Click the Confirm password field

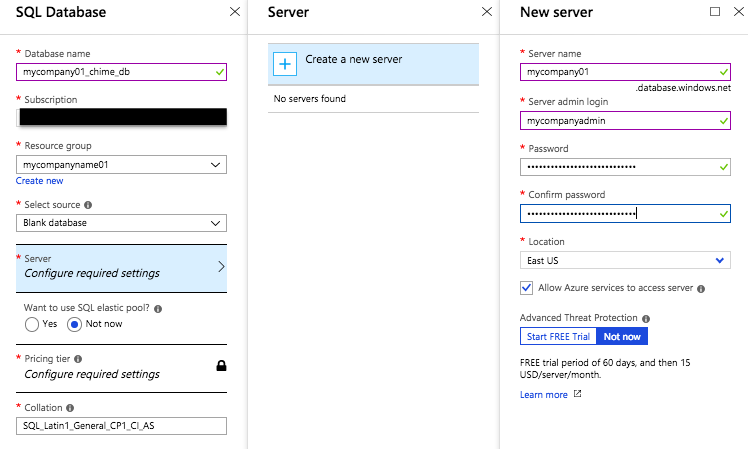point(625,214)
